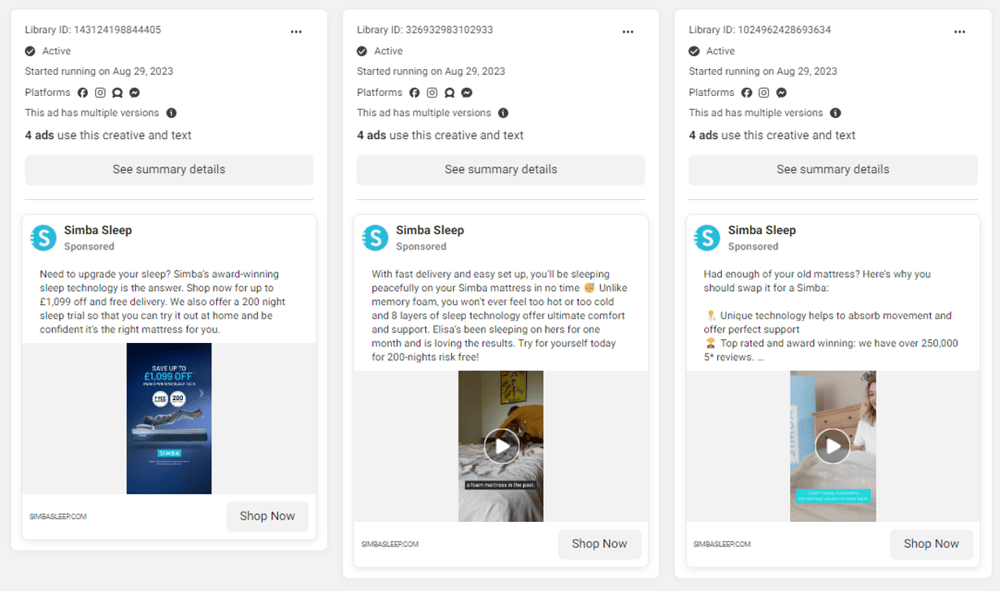Expand See summary details for second ad
This screenshot has width=1000, height=591.
(501, 170)
